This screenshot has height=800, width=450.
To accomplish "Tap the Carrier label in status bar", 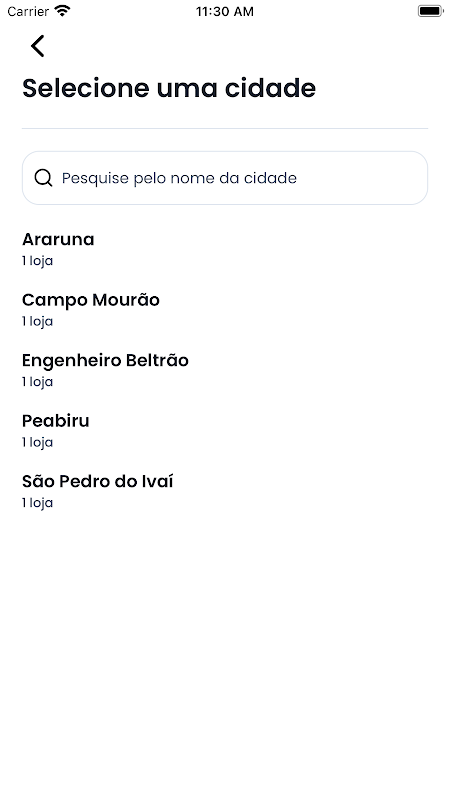I will click(x=28, y=11).
